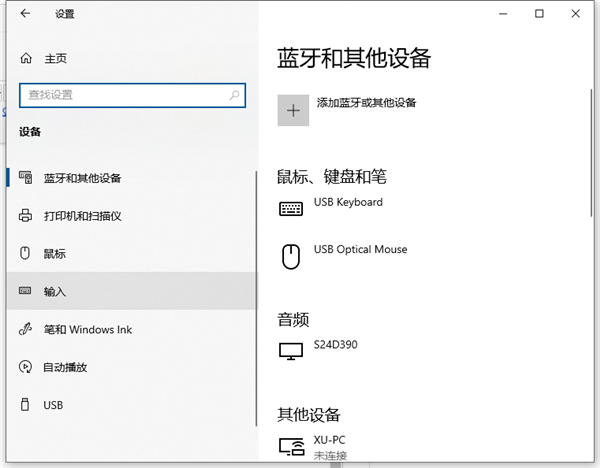Click the back arrow in Settings
Viewport: 600px width, 468px height.
tap(25, 14)
